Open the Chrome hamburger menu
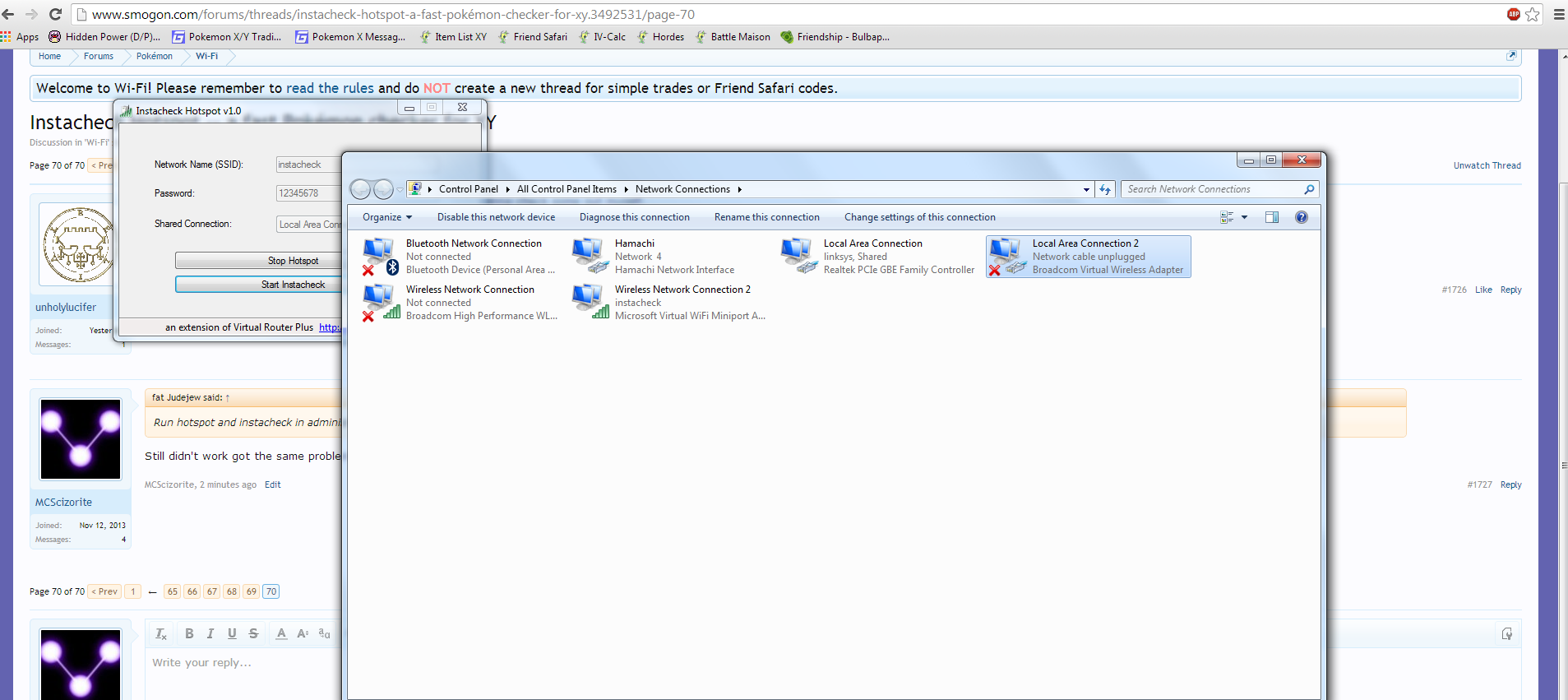Viewport: 1568px width, 700px height. tap(1558, 14)
